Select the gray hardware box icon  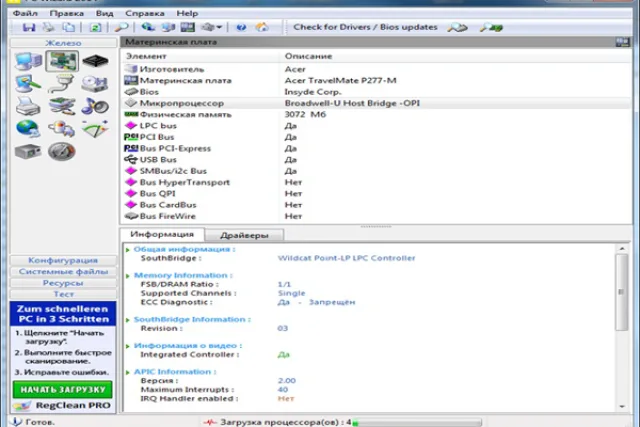click(28, 151)
